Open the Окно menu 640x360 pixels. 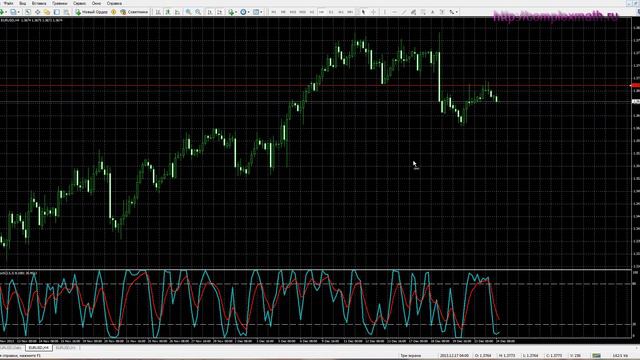coord(96,3)
